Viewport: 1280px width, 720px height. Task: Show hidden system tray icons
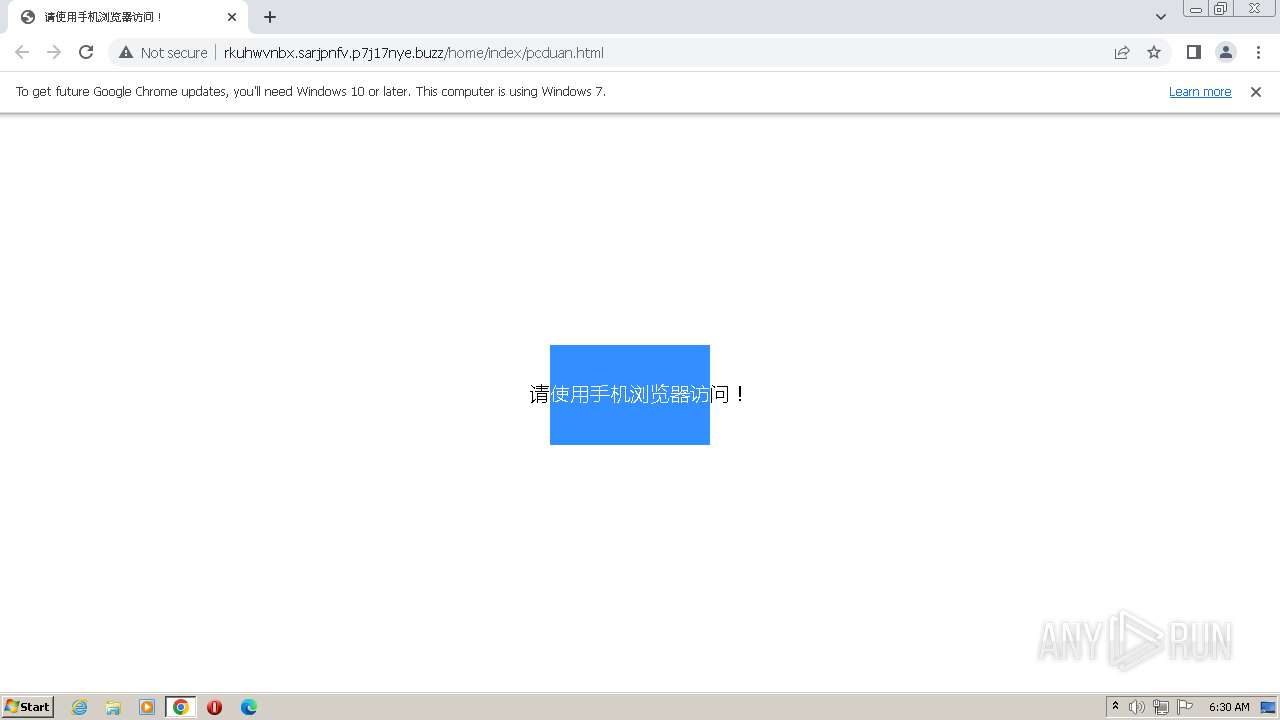(1115, 707)
